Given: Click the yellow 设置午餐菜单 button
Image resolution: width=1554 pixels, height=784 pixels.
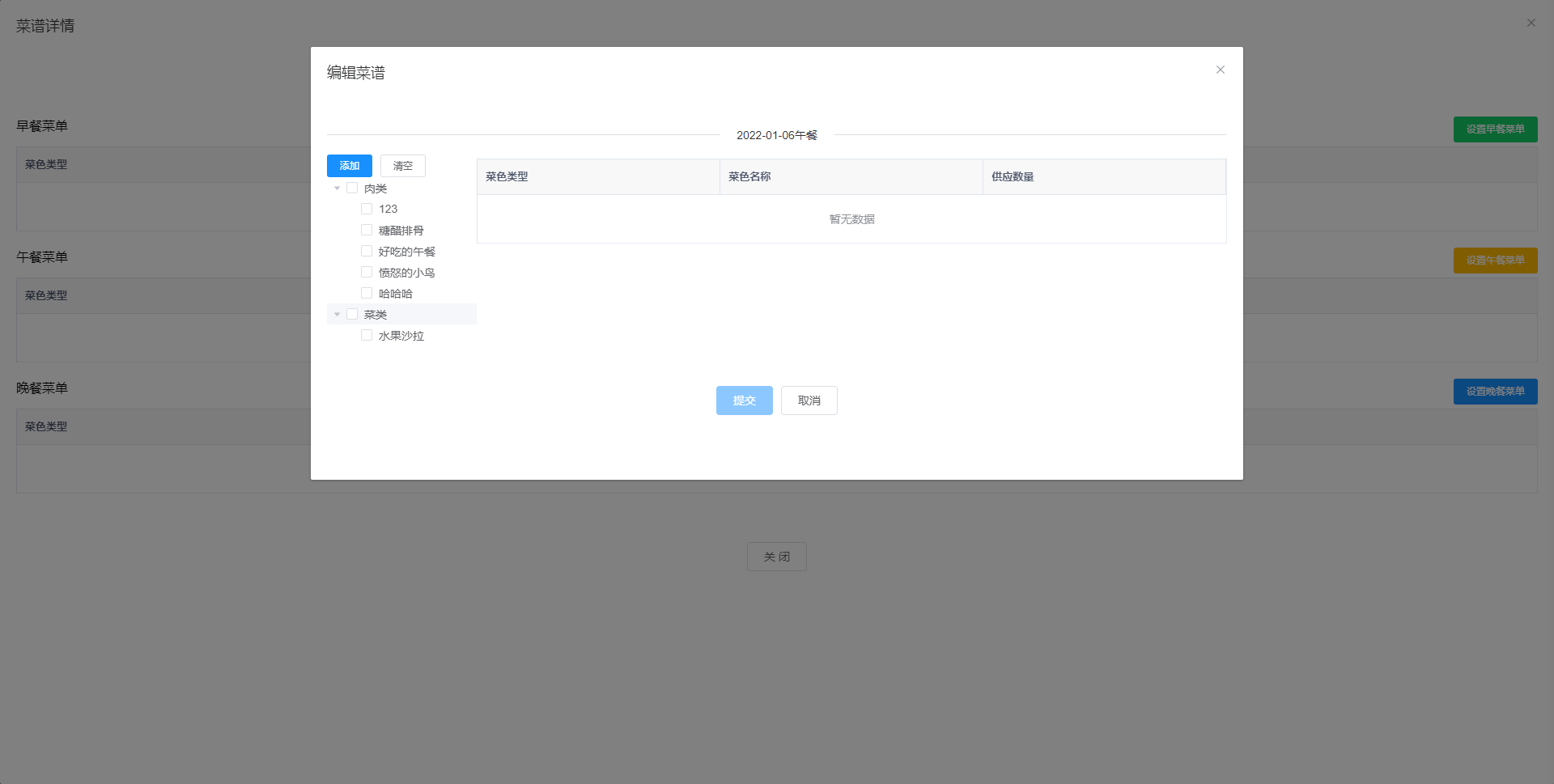Looking at the screenshot, I should click(x=1495, y=261).
